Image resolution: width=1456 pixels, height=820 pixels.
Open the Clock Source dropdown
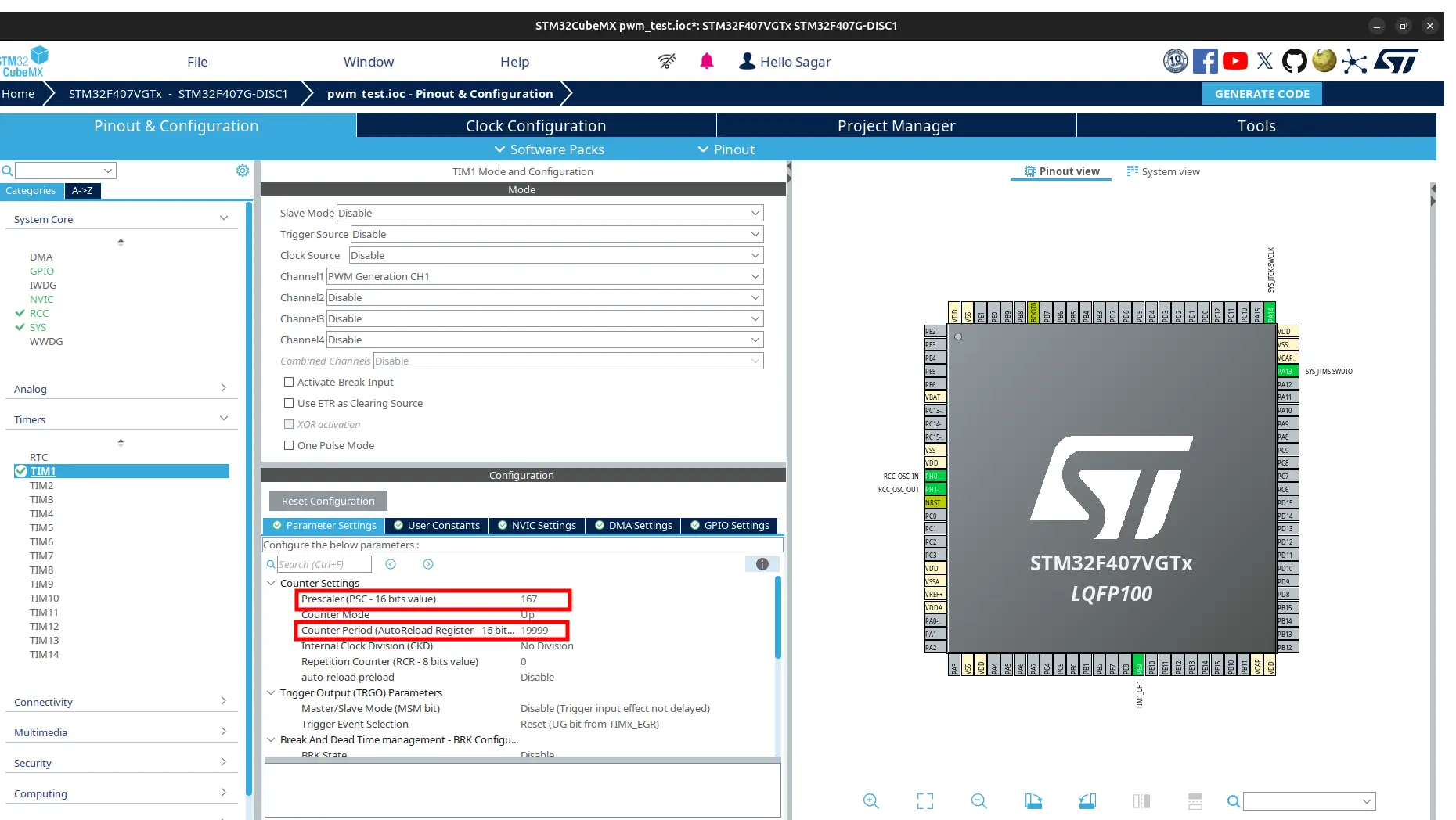[556, 255]
